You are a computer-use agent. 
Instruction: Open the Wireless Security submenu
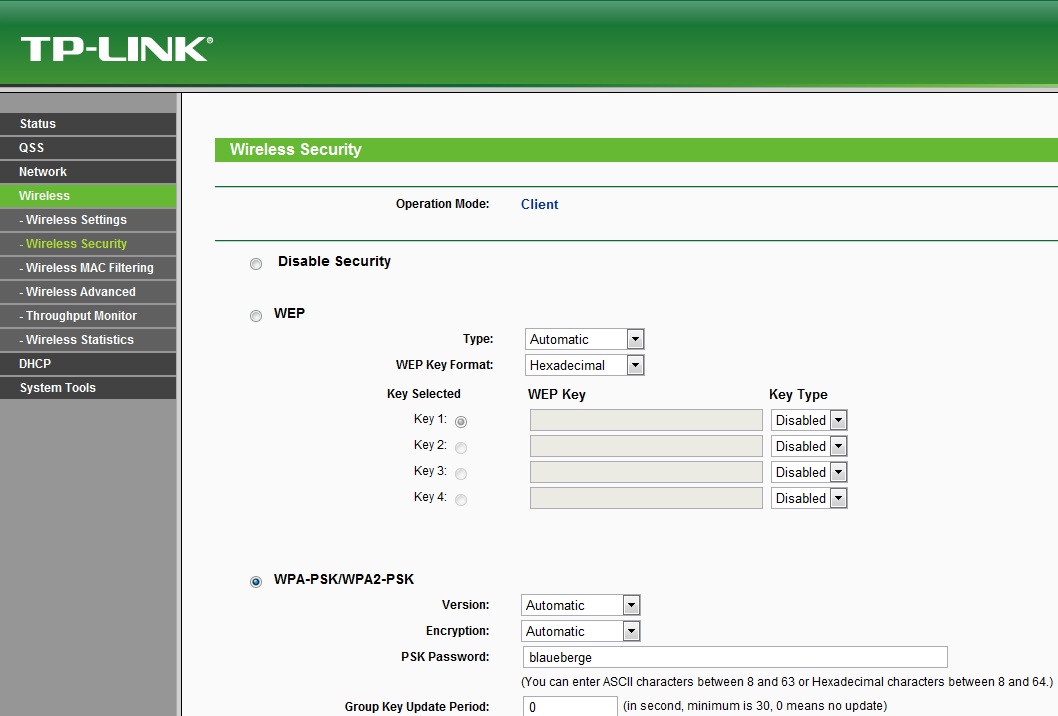click(88, 244)
